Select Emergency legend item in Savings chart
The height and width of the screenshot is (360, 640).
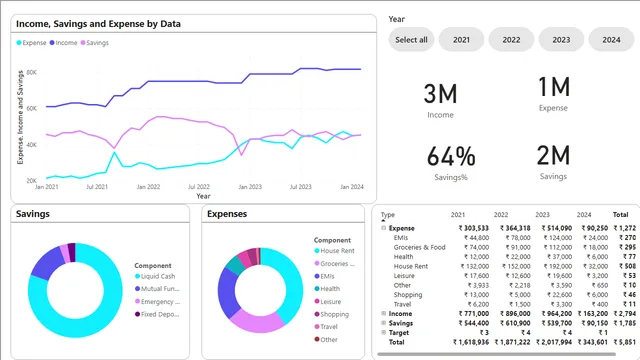(158, 302)
